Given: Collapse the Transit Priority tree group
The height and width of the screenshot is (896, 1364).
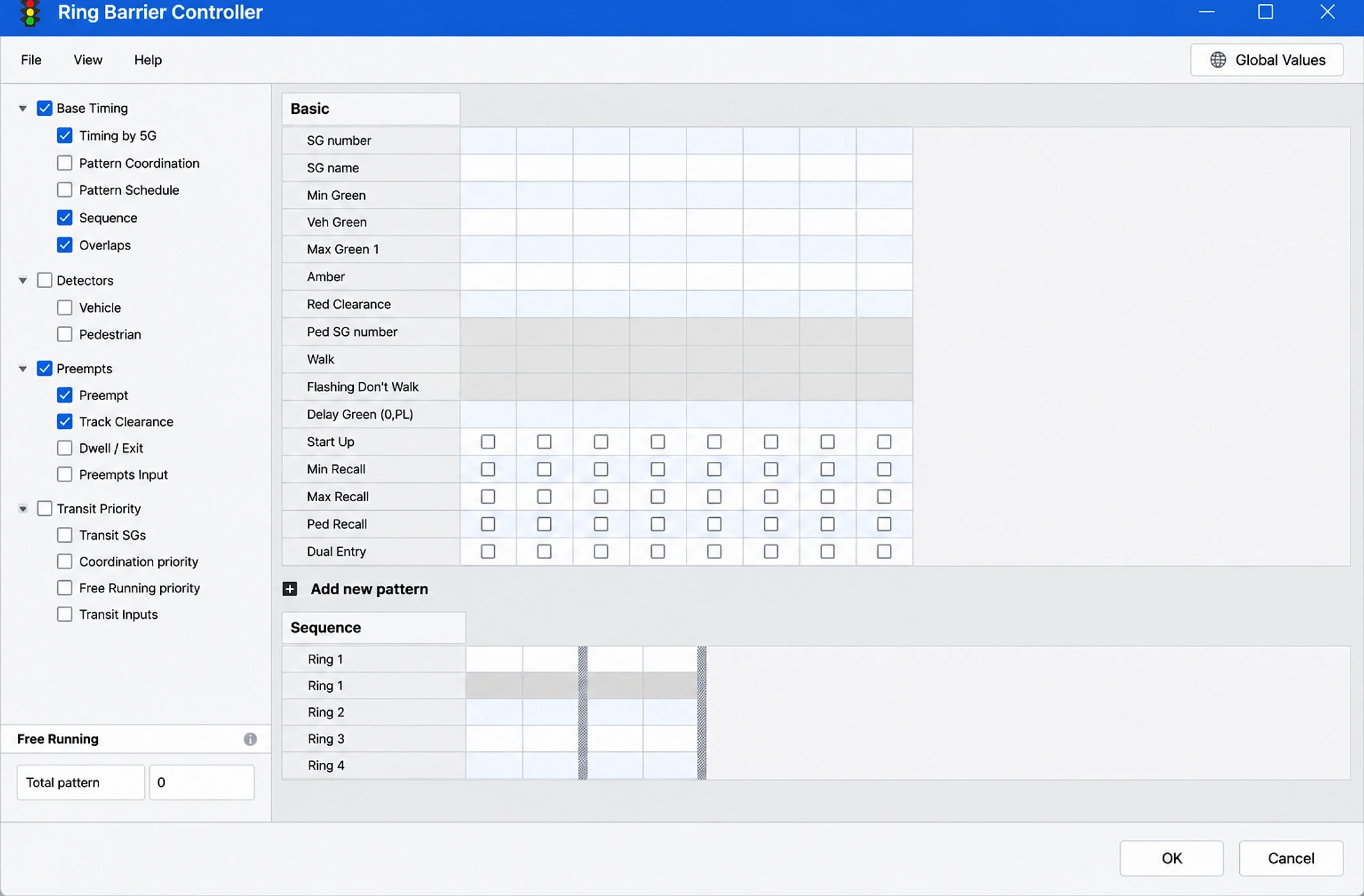Looking at the screenshot, I should [x=23, y=509].
